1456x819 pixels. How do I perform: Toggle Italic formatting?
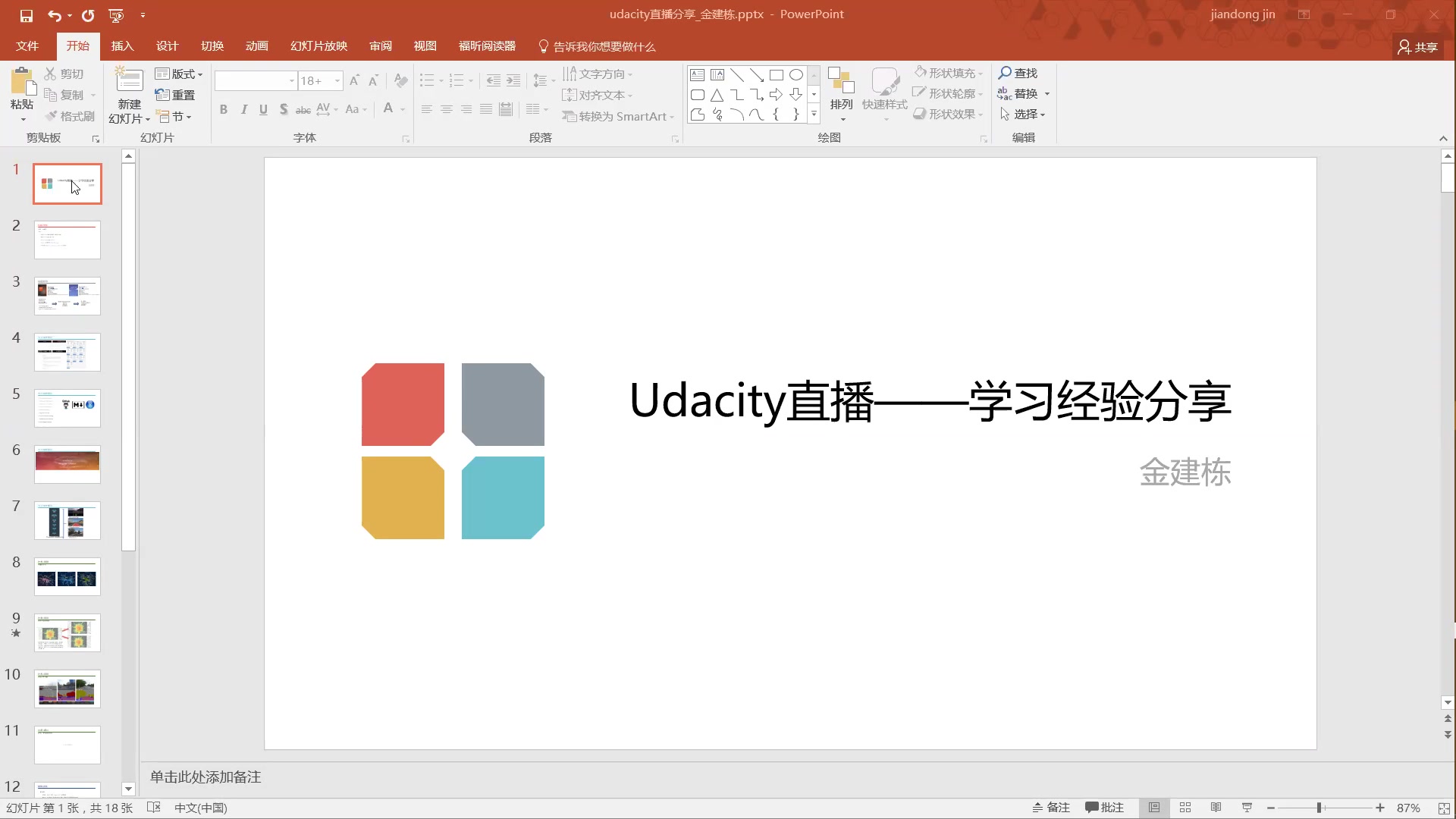click(243, 109)
